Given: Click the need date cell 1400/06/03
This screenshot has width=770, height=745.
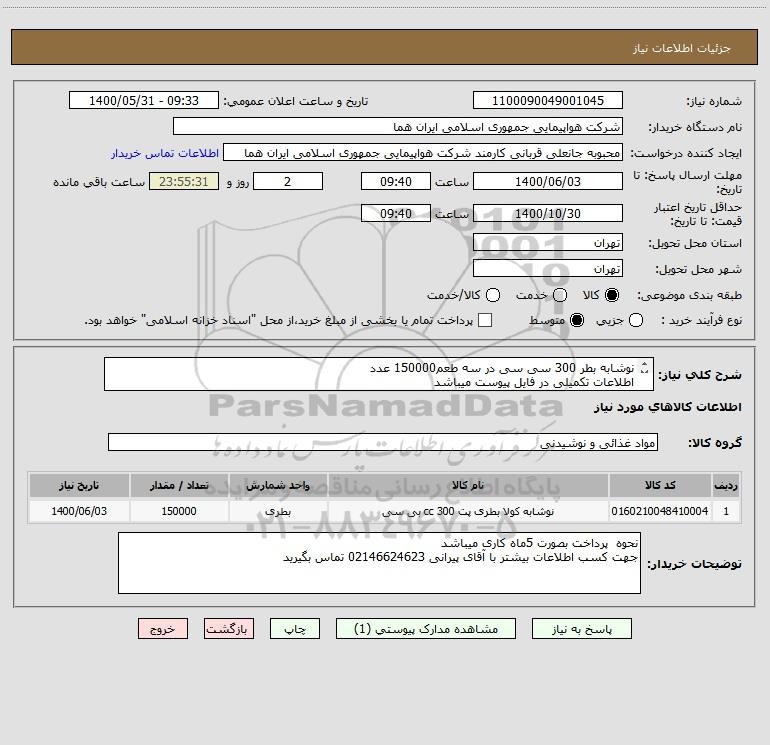Looking at the screenshot, I should (79, 511).
